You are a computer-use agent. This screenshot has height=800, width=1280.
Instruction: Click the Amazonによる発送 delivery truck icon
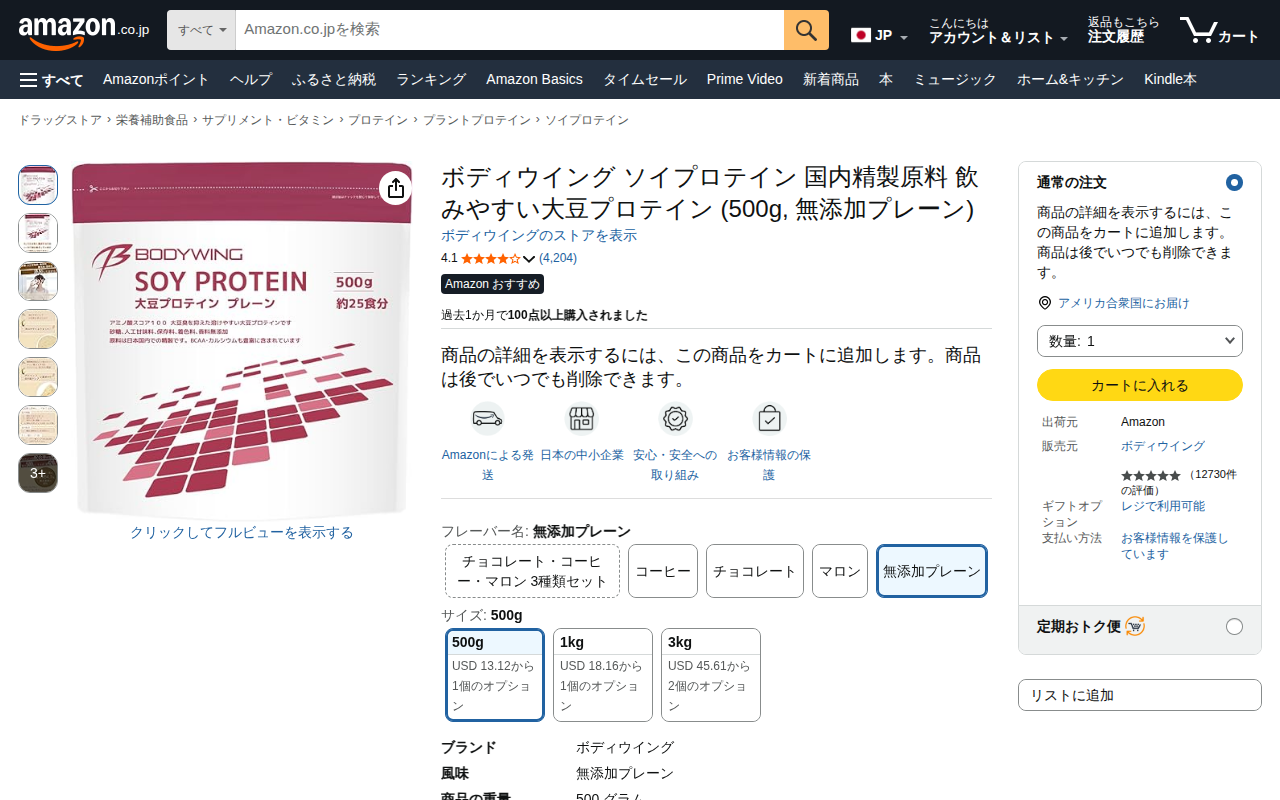click(487, 418)
